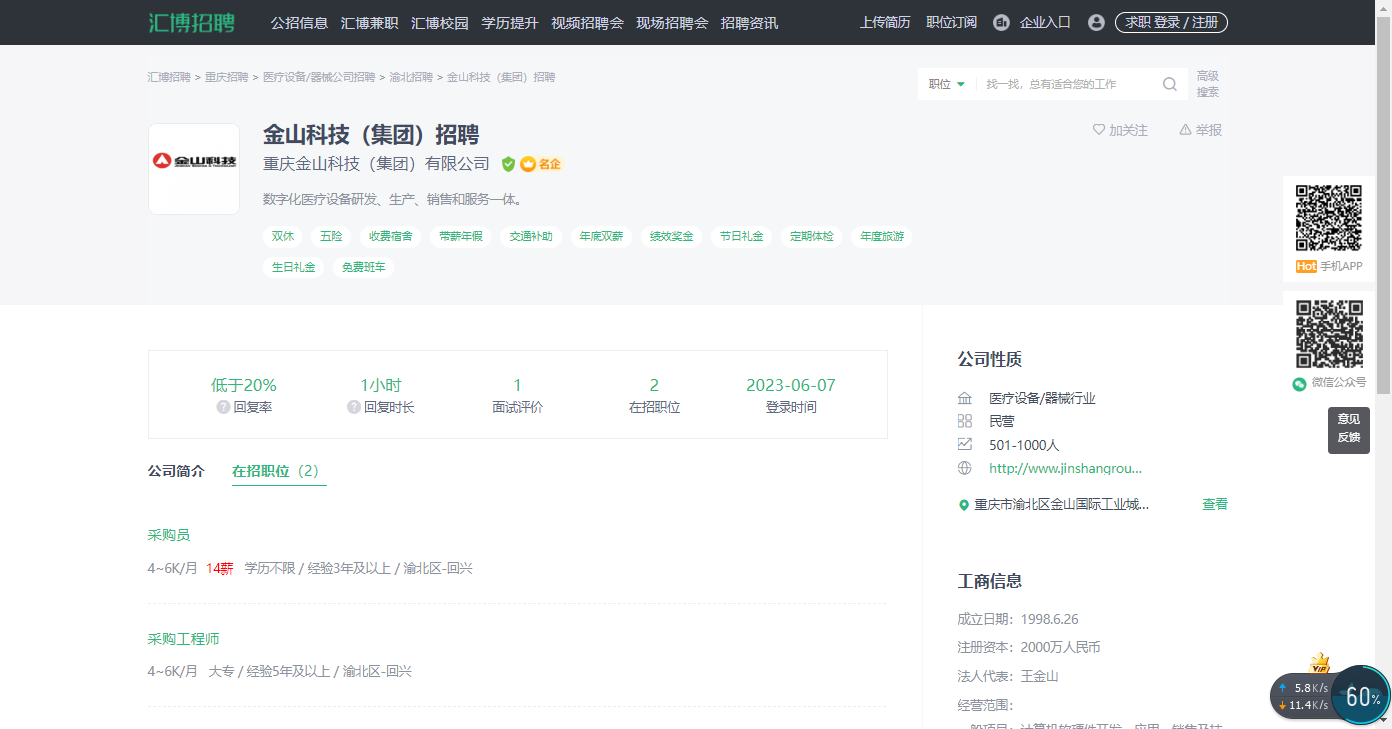
Task: Click the 低于20% reply rate value
Action: 244,385
